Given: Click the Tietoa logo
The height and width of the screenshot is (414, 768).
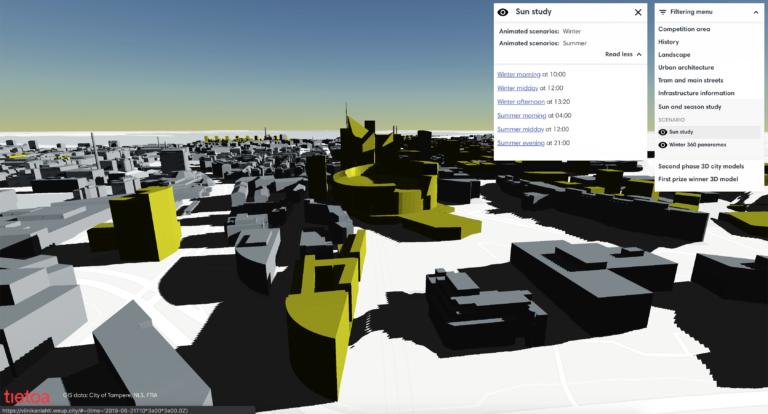Looking at the screenshot, I should [x=27, y=394].
